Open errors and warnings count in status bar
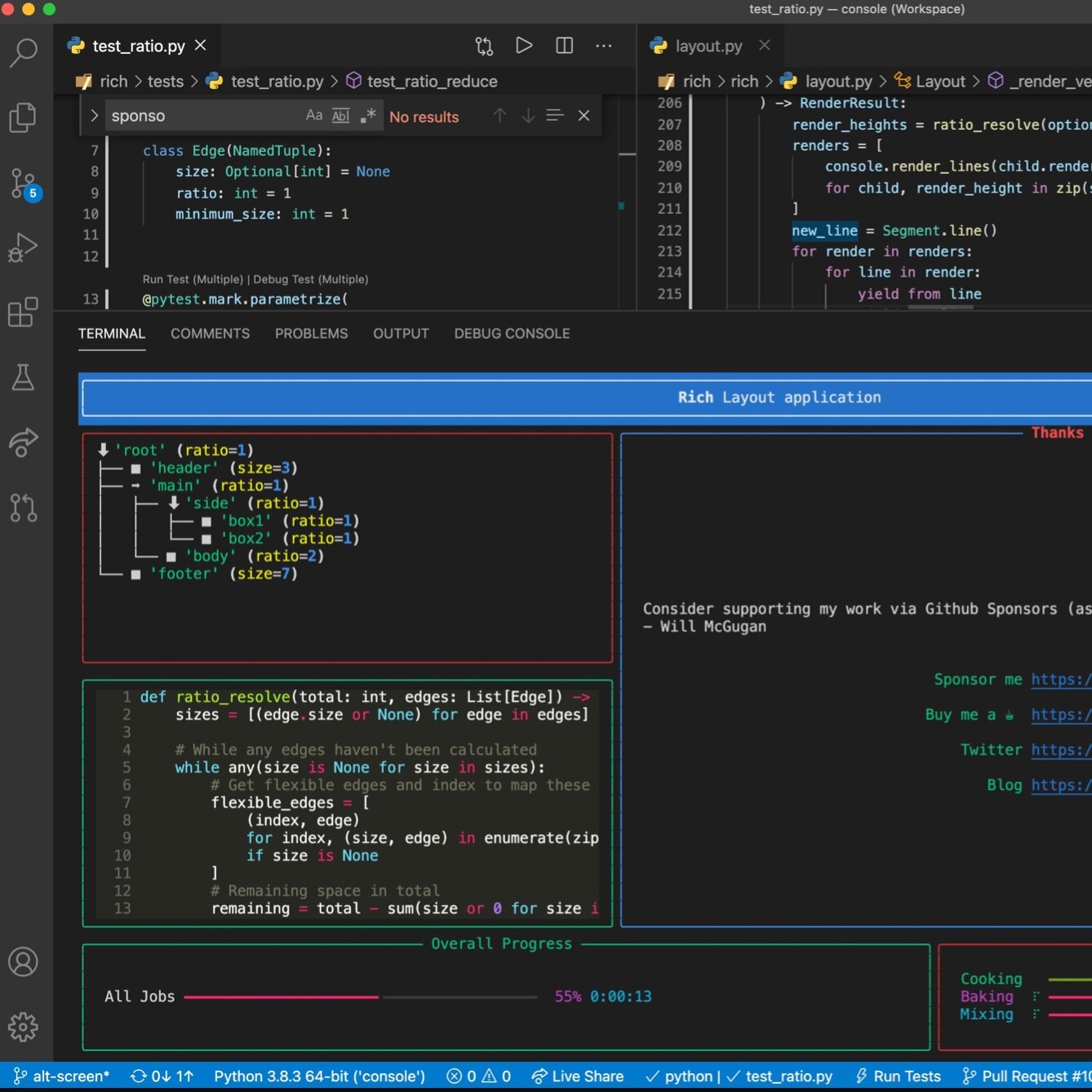Screen dimensions: 1092x1092 click(479, 1076)
